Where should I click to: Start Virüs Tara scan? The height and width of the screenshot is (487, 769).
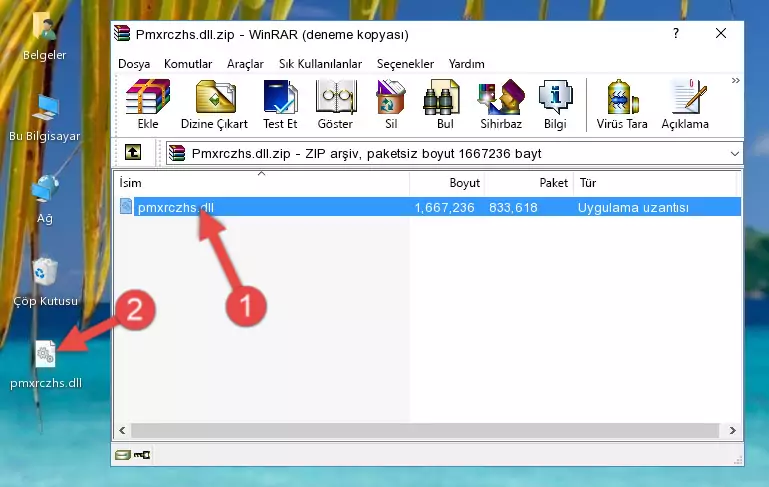coord(622,104)
